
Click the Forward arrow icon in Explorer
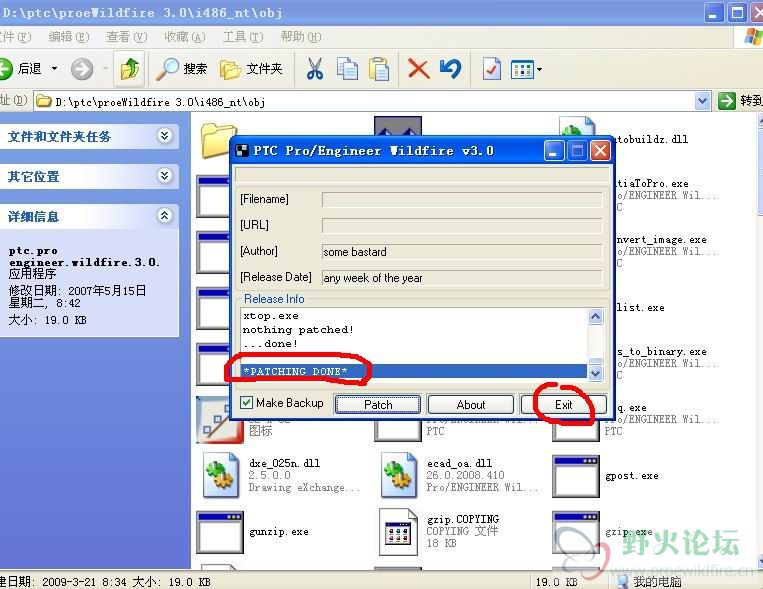point(82,69)
